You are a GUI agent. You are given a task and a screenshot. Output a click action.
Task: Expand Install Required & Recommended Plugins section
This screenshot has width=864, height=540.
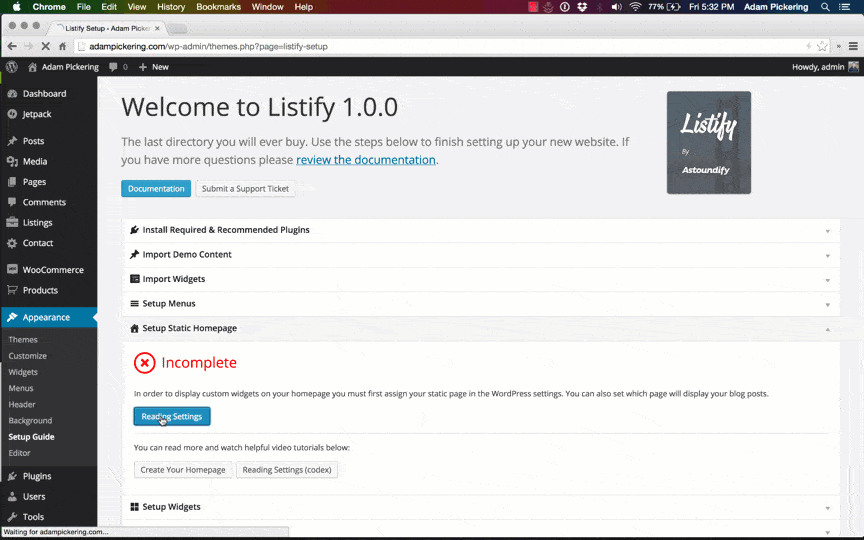[x=481, y=230]
